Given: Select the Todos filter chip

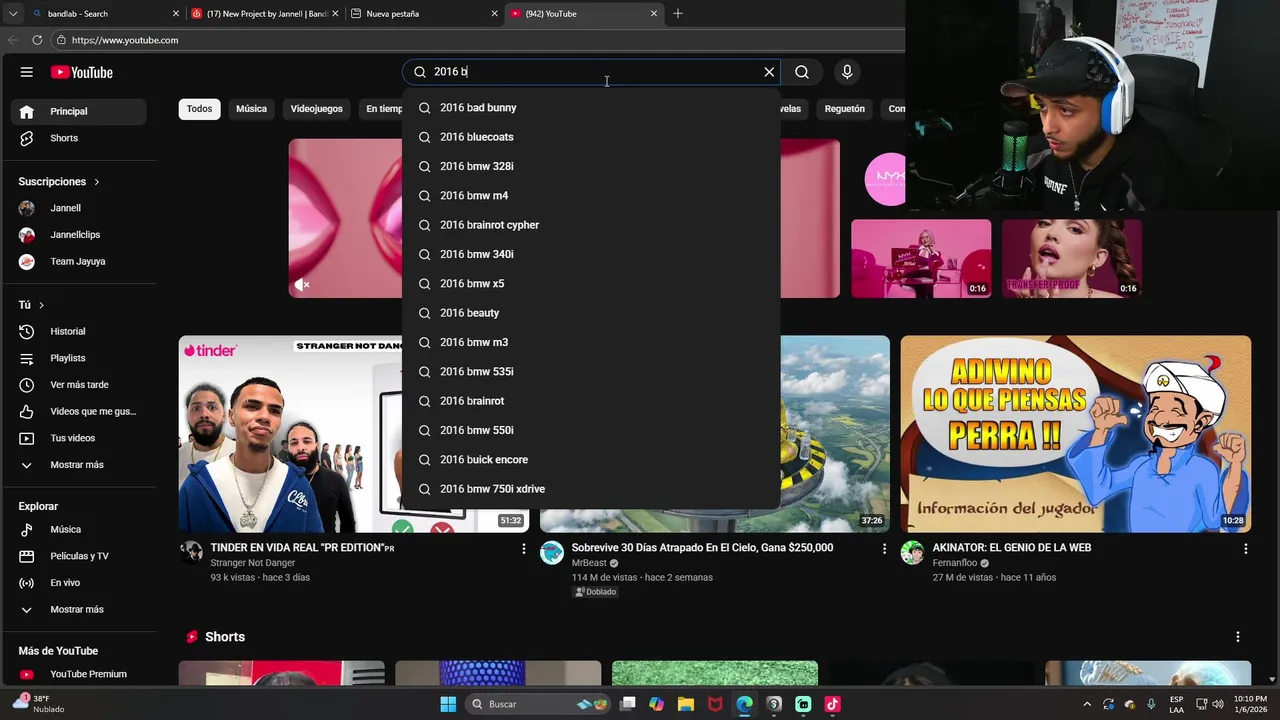Looking at the screenshot, I should click(199, 109).
